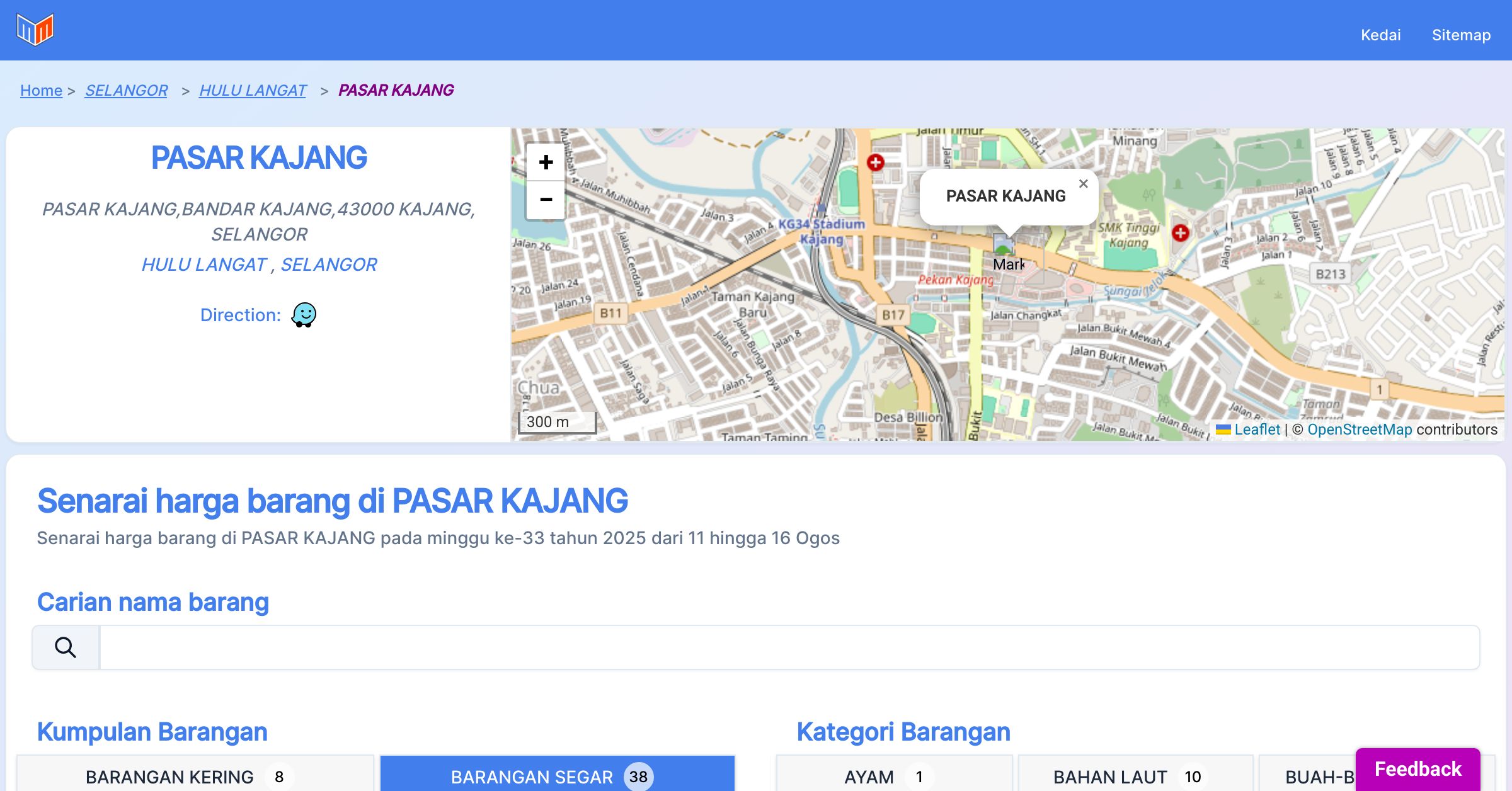Open HULU LANGAT breadcrumb link
The height and width of the screenshot is (791, 1512).
click(253, 90)
